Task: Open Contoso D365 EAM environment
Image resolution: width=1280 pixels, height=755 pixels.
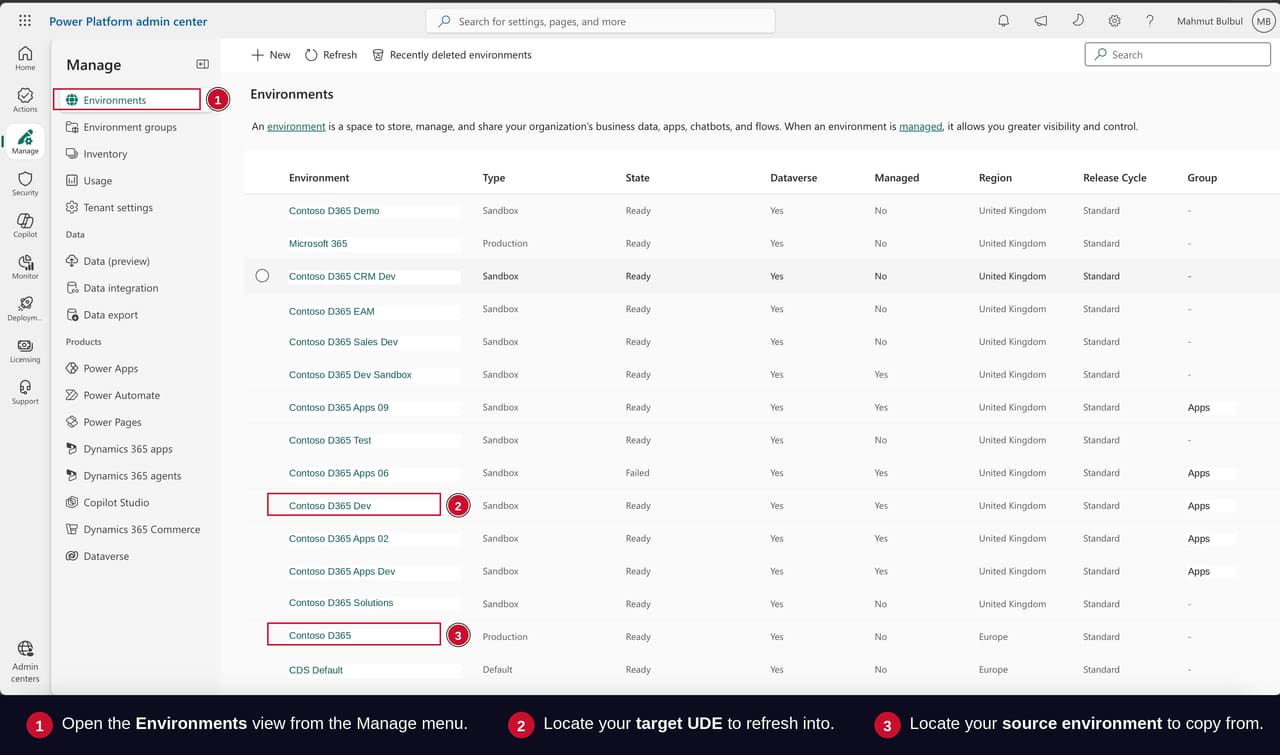Action: tap(332, 311)
